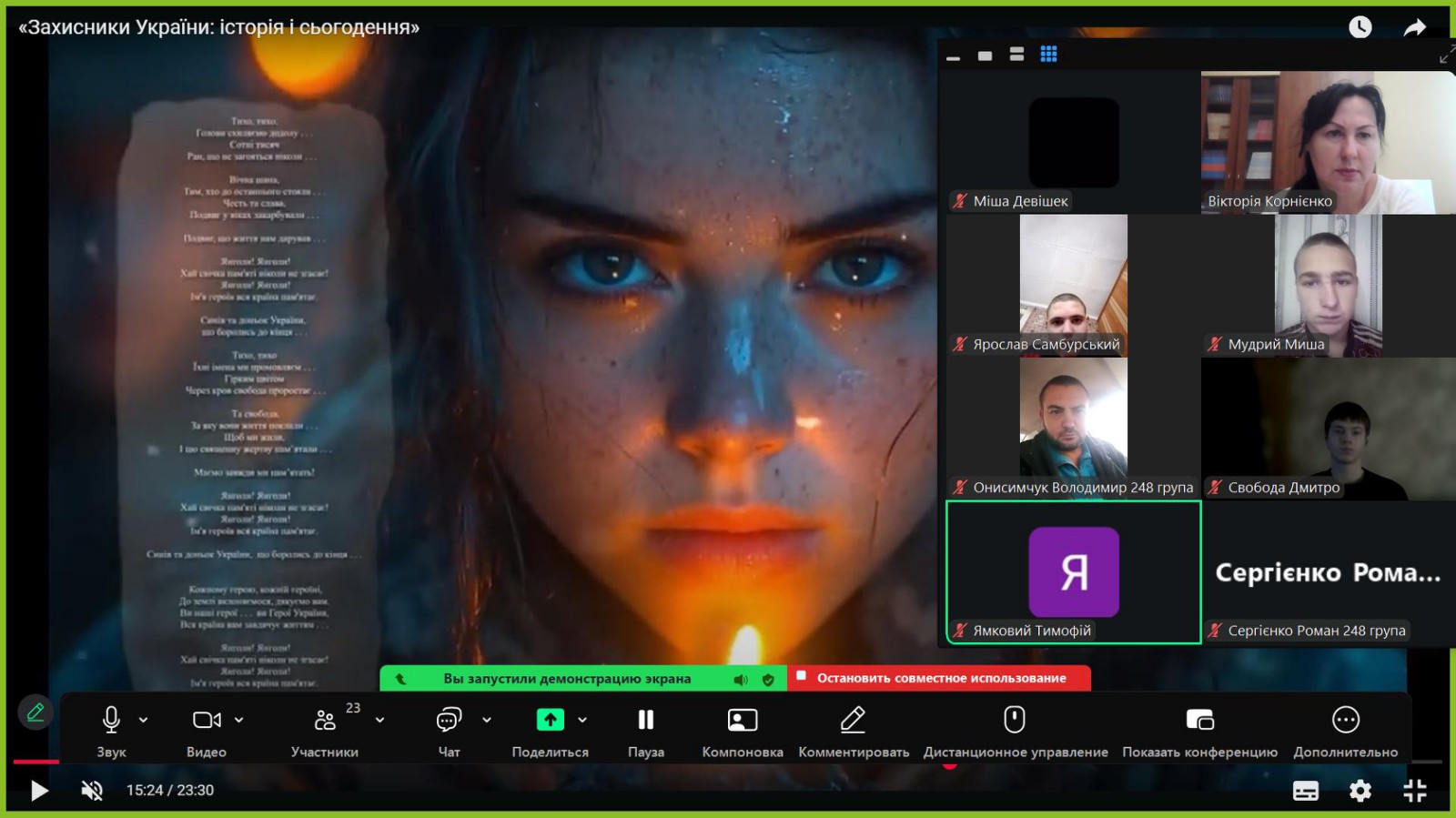Open the Дополнительно more options menu
Image resolution: width=1456 pixels, height=818 pixels.
coord(1345,720)
